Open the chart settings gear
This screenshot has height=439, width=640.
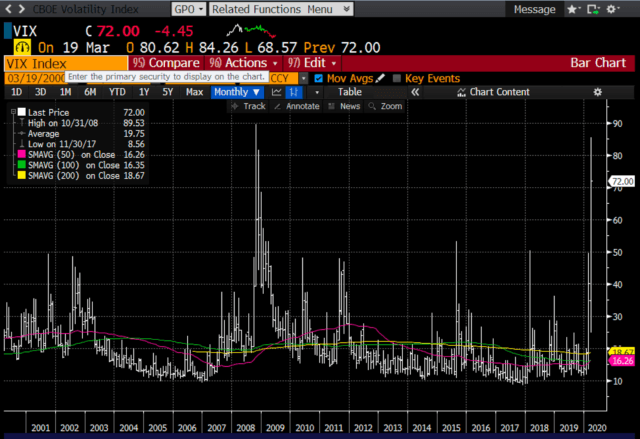pyautogui.click(x=598, y=92)
